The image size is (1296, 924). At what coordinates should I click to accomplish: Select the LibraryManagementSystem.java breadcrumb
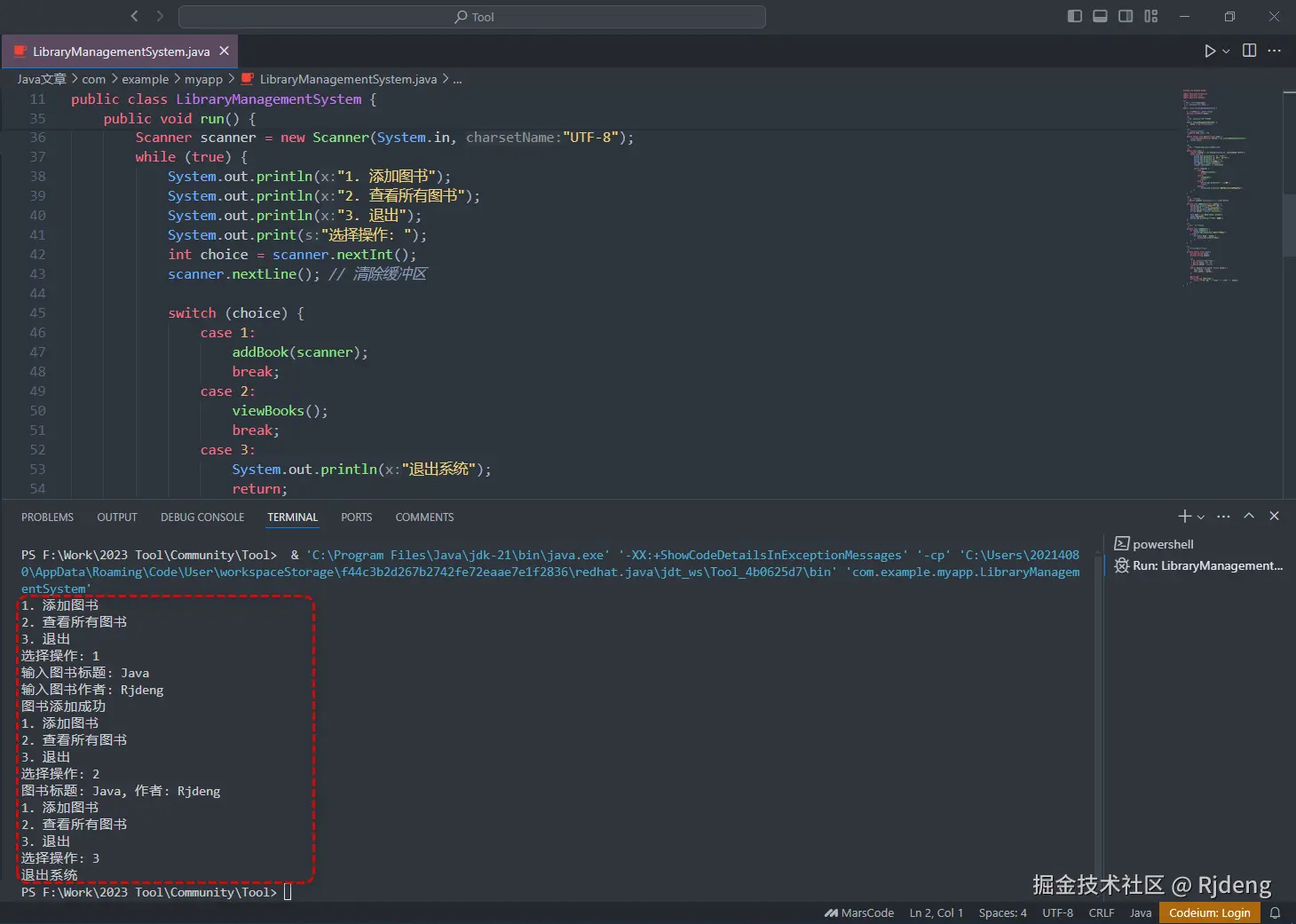coord(339,79)
